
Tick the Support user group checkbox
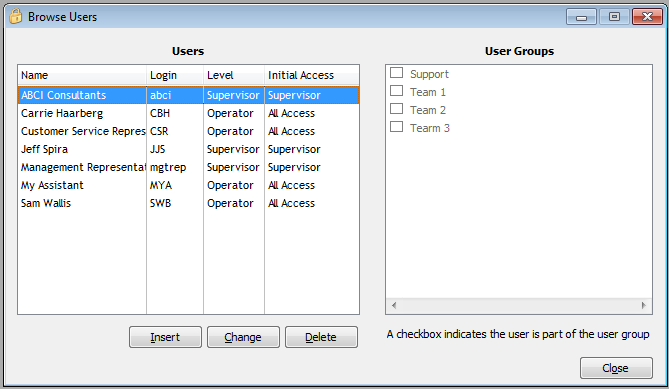[396, 73]
